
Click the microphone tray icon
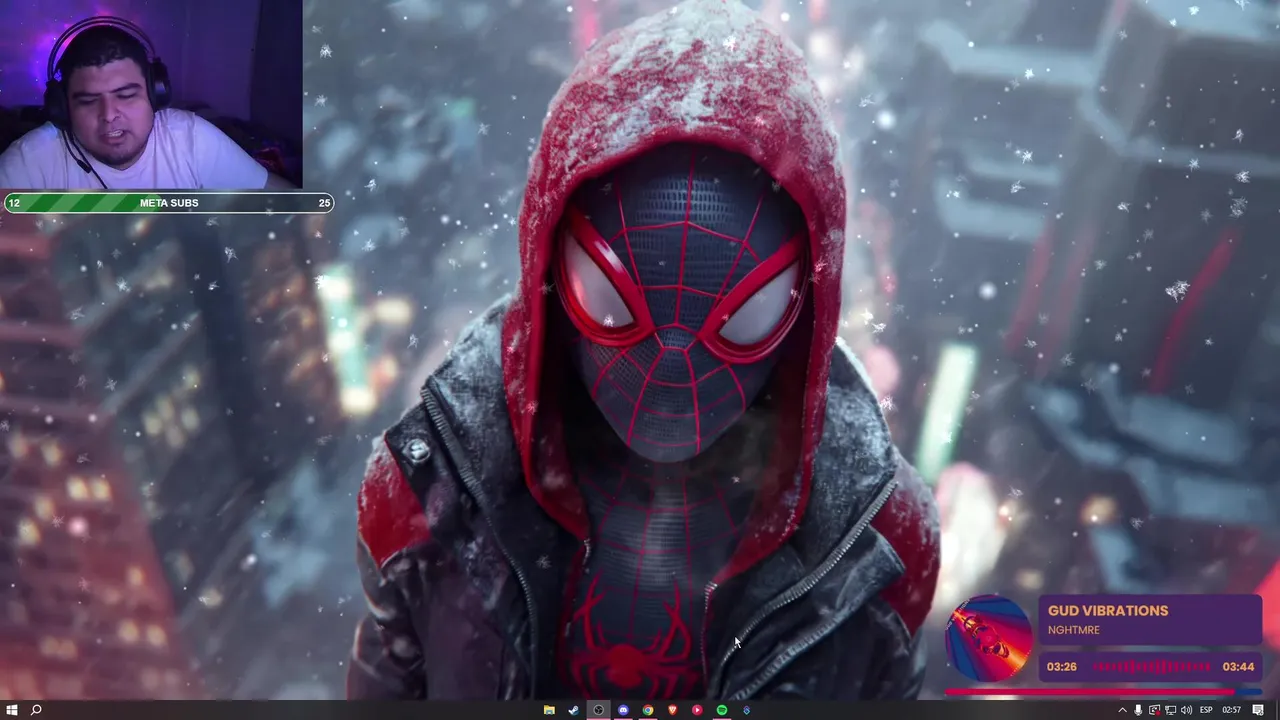(x=1138, y=710)
